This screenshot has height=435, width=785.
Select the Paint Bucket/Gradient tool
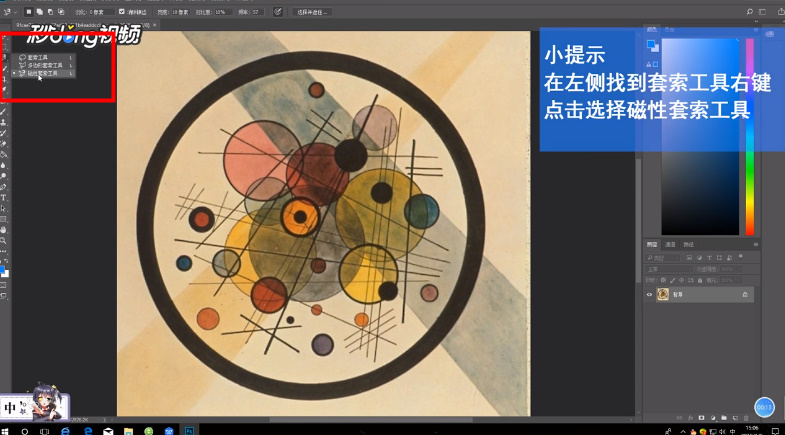tap(4, 155)
